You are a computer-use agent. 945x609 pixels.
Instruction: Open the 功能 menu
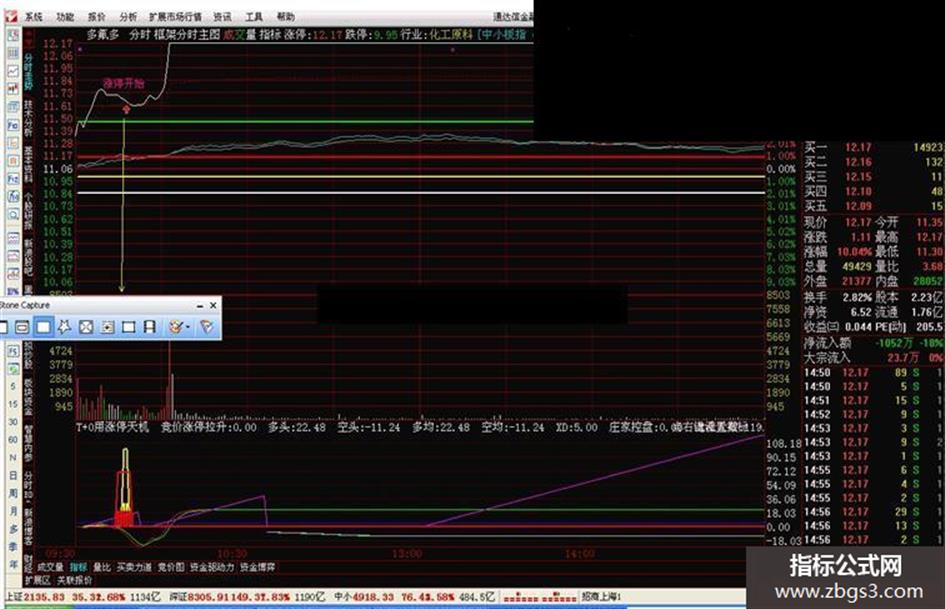(x=65, y=17)
